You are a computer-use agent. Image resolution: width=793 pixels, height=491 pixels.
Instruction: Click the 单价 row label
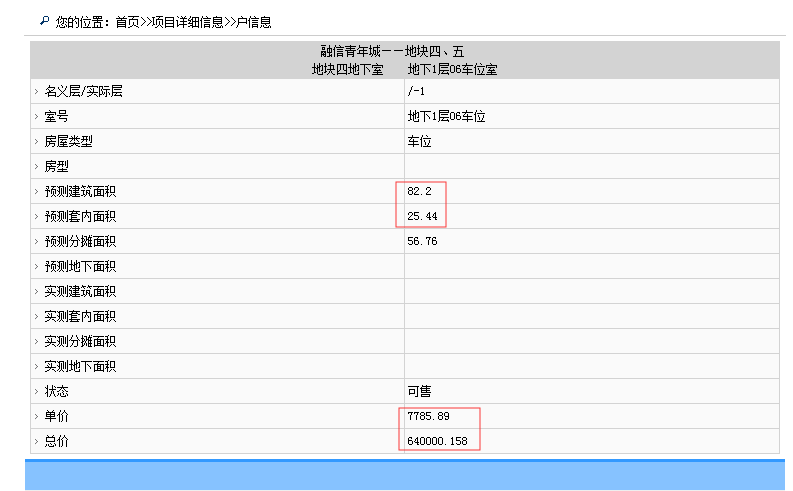click(x=56, y=416)
